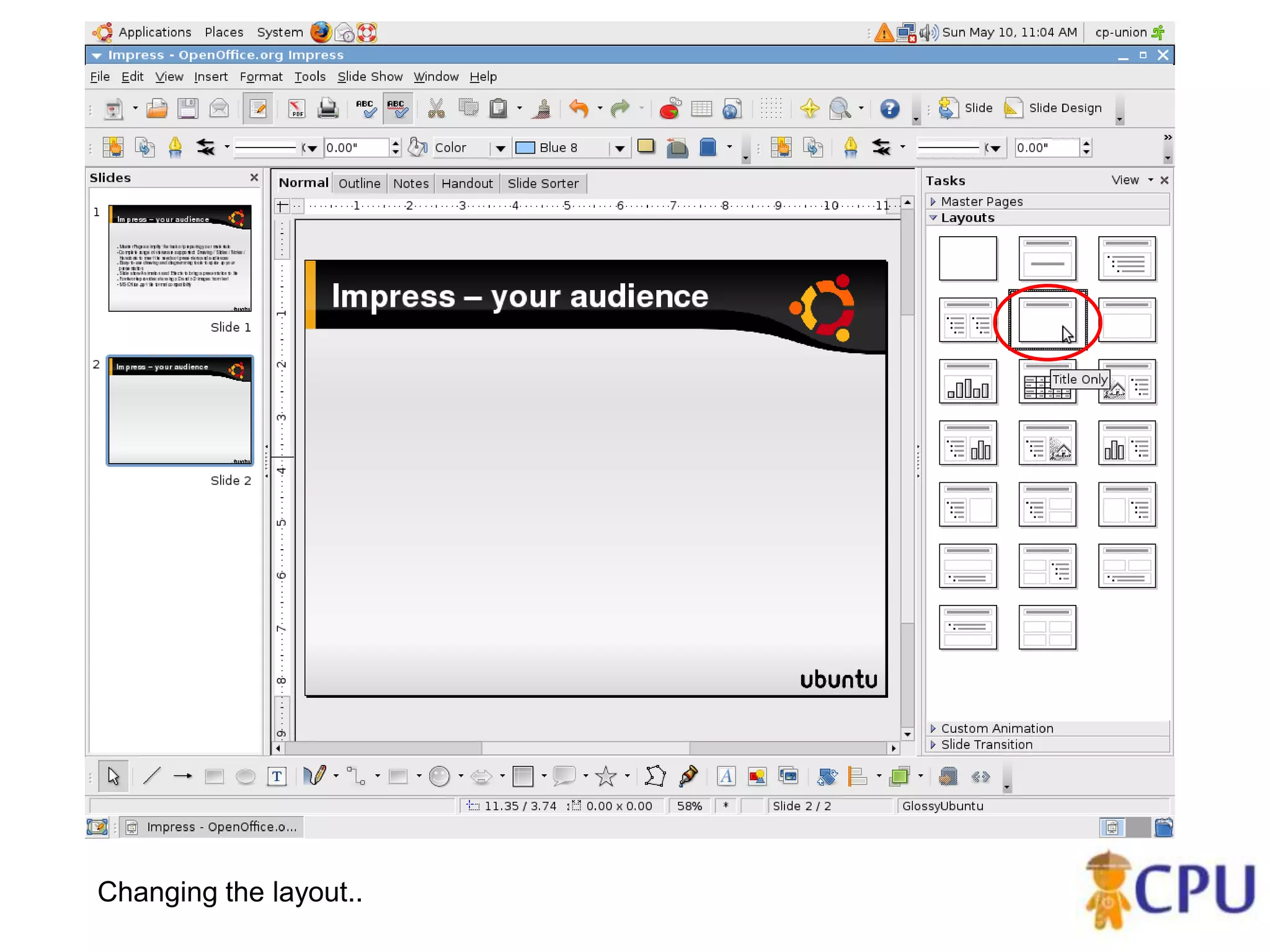Select Slide 1 thumbnail in Slides panel
Image resolution: width=1270 pixels, height=952 pixels.
point(180,258)
